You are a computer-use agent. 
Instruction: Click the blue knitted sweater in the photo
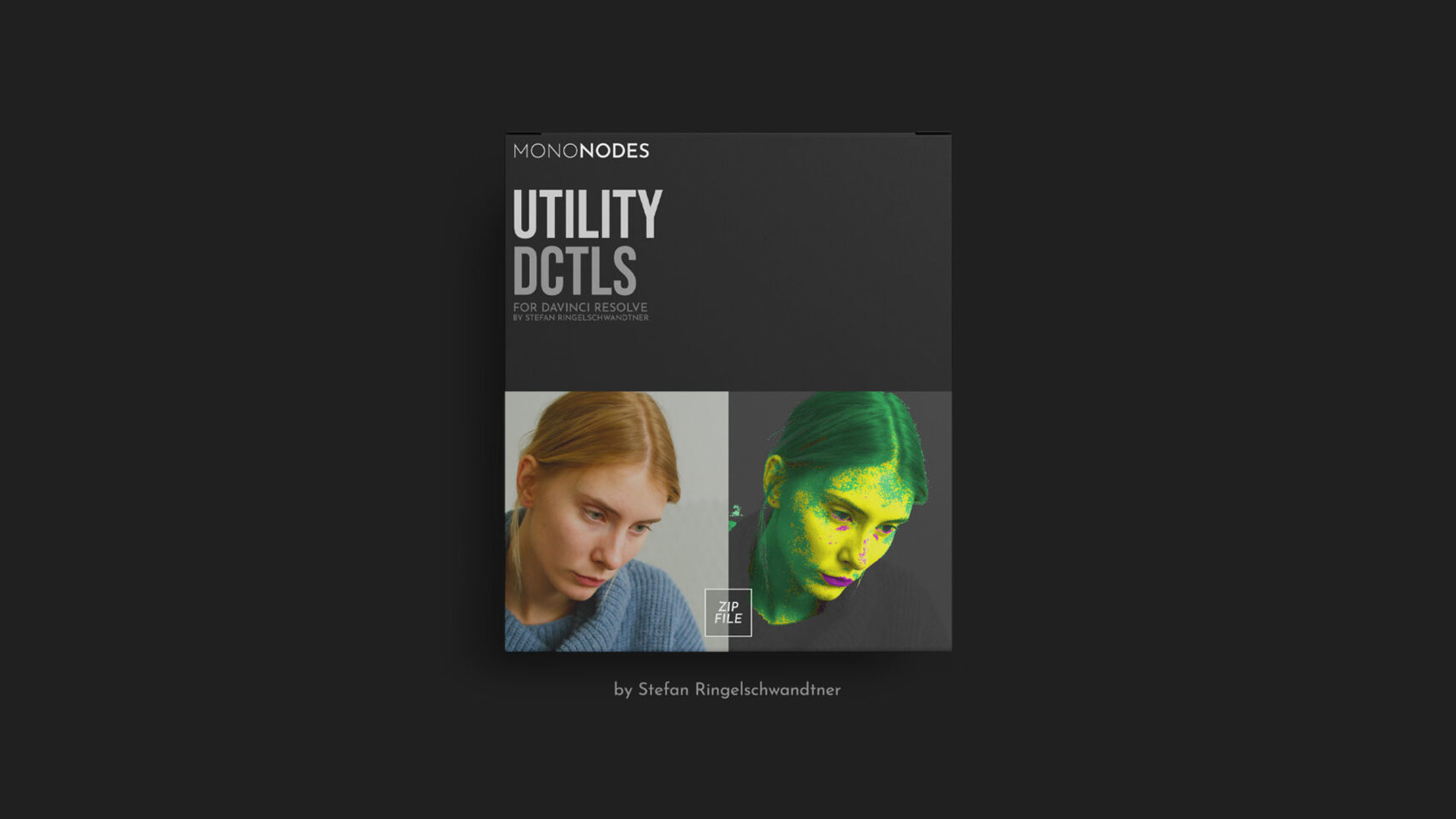tap(599, 614)
